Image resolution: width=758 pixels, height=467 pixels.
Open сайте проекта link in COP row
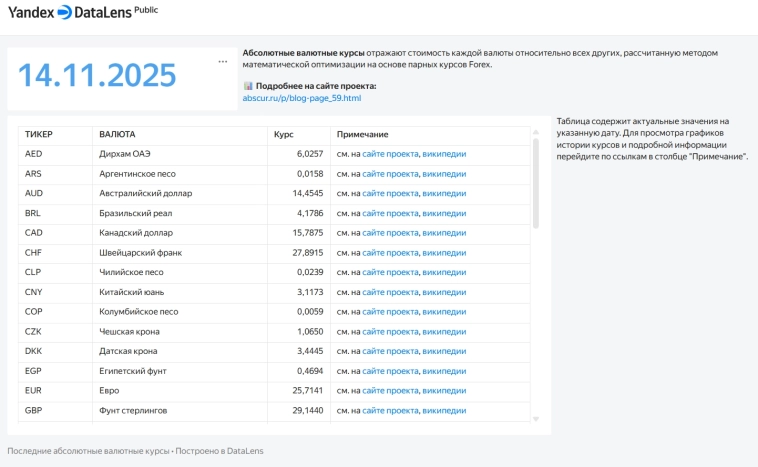coord(390,312)
